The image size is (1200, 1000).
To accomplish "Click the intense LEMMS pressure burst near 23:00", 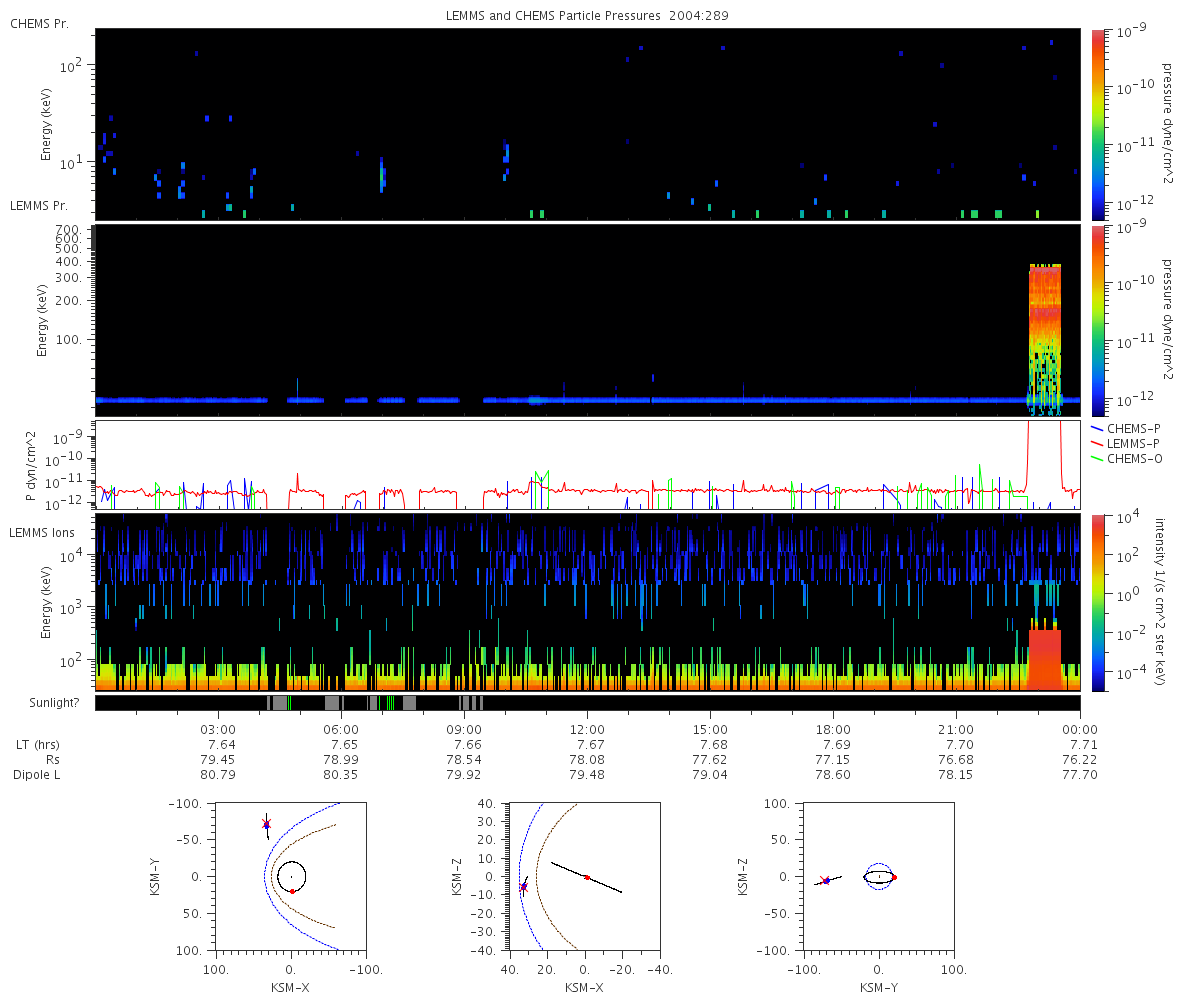I will coord(1045,335).
